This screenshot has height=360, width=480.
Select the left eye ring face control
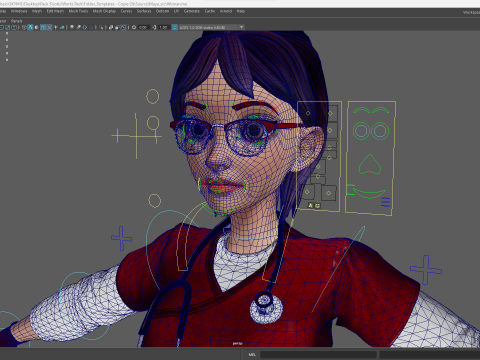tap(361, 131)
